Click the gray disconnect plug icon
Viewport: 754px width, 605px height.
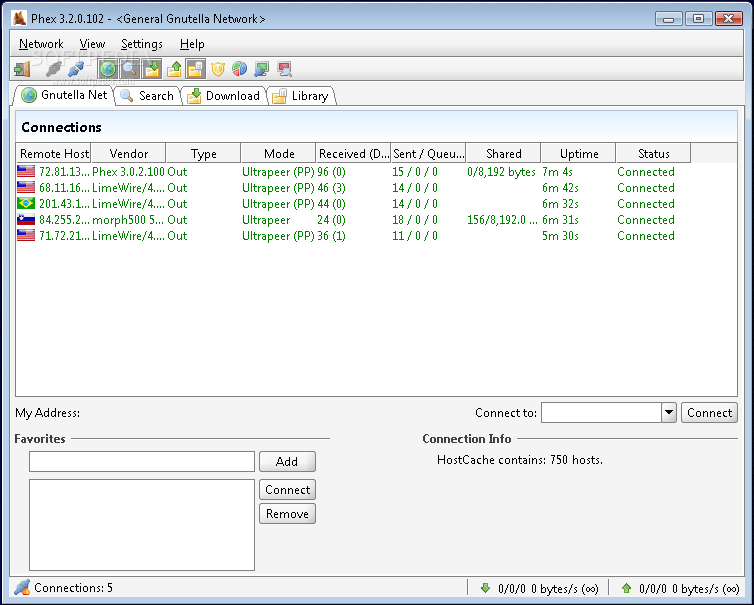(53, 69)
